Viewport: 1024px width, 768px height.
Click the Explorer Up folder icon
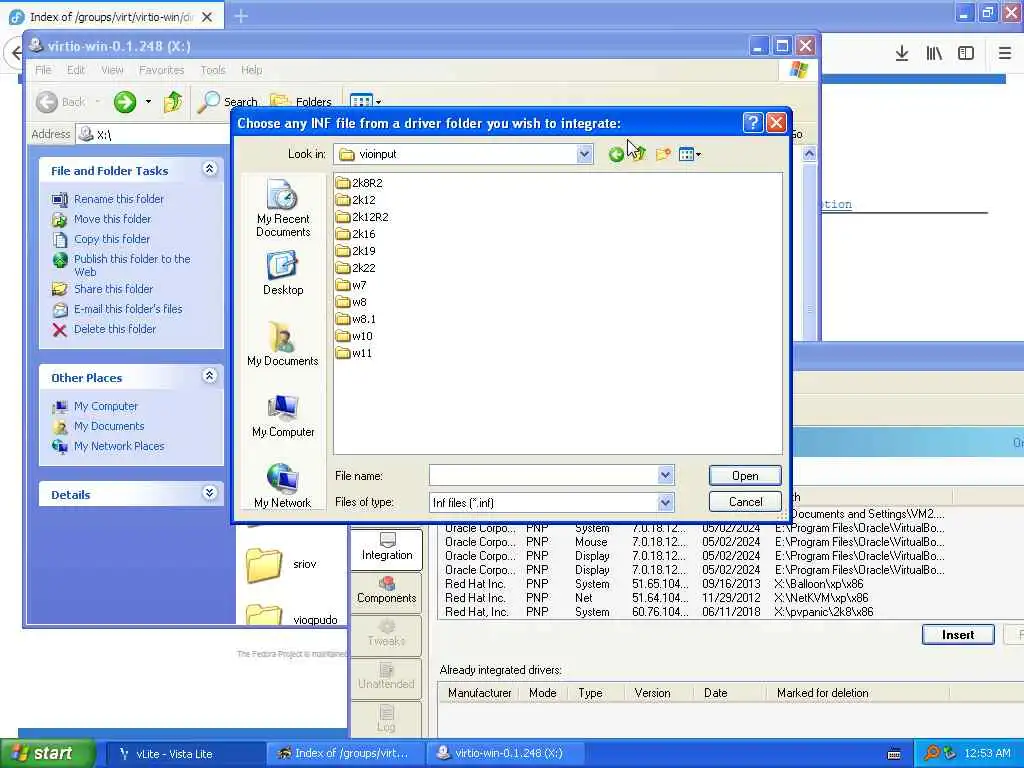tap(172, 102)
